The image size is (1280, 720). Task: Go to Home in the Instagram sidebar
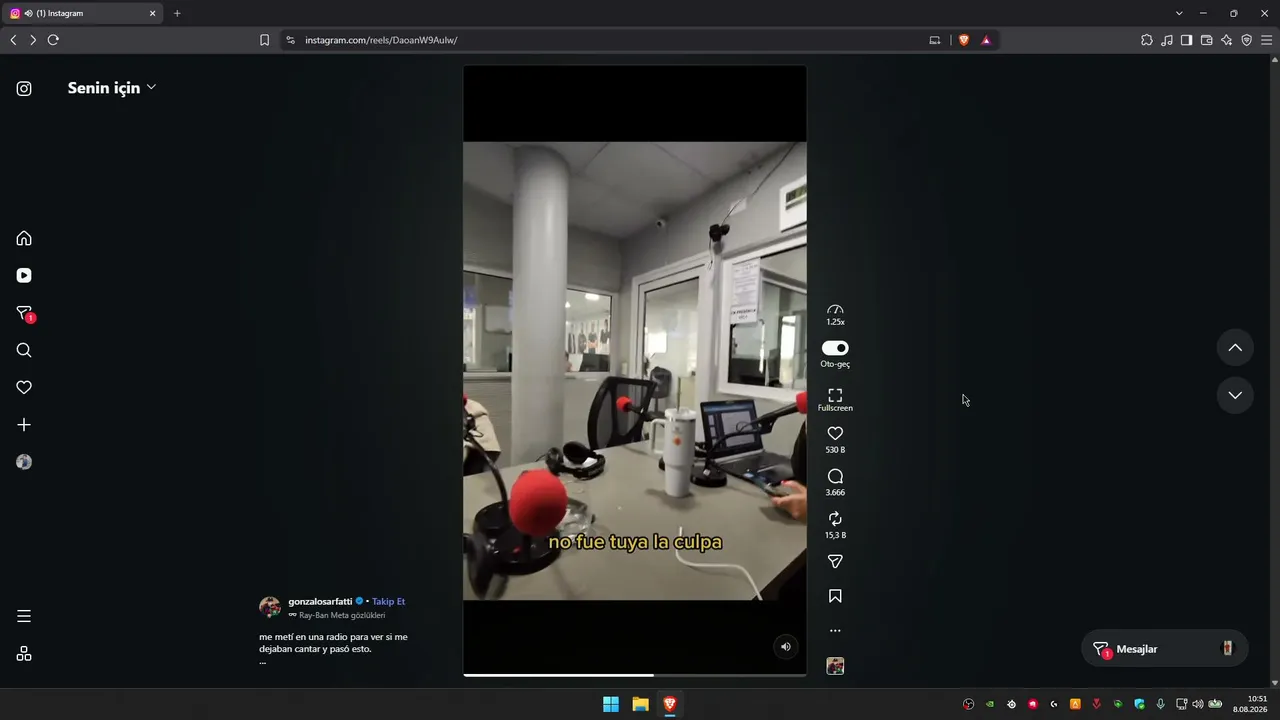click(24, 238)
